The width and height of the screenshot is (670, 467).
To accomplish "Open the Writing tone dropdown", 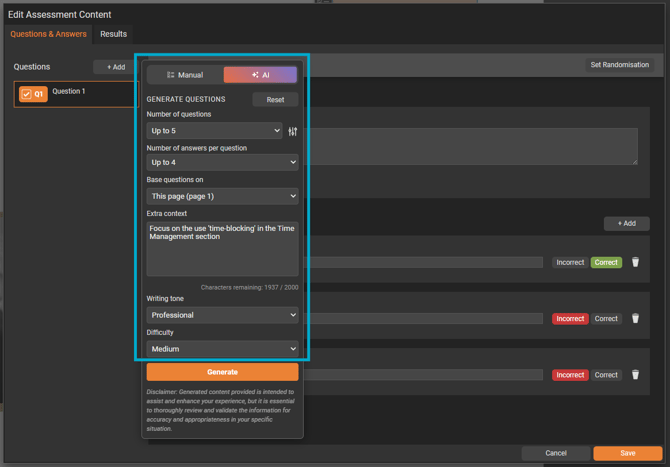I will pos(222,315).
